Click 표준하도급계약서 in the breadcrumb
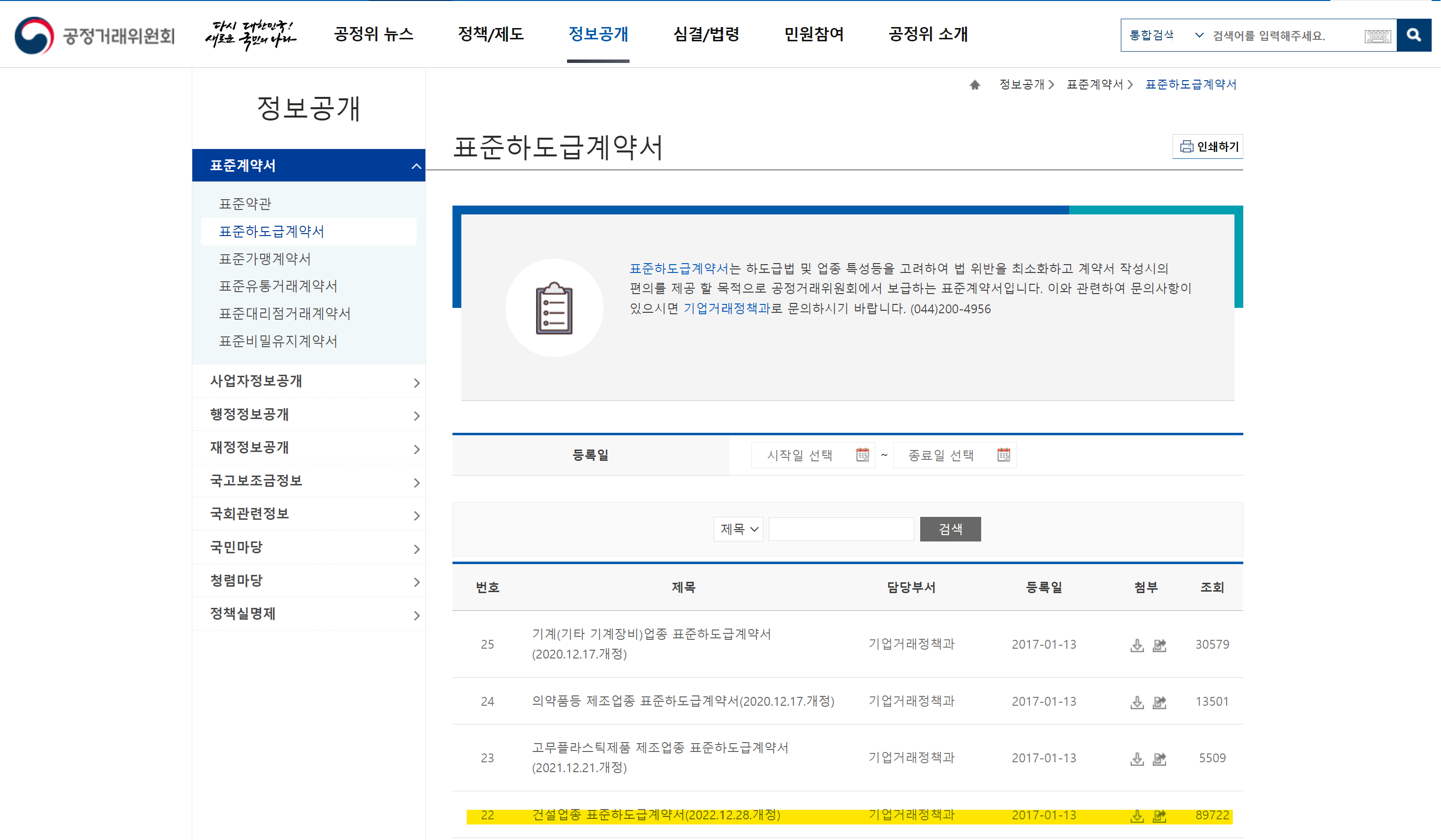Image resolution: width=1441 pixels, height=840 pixels. click(1191, 85)
